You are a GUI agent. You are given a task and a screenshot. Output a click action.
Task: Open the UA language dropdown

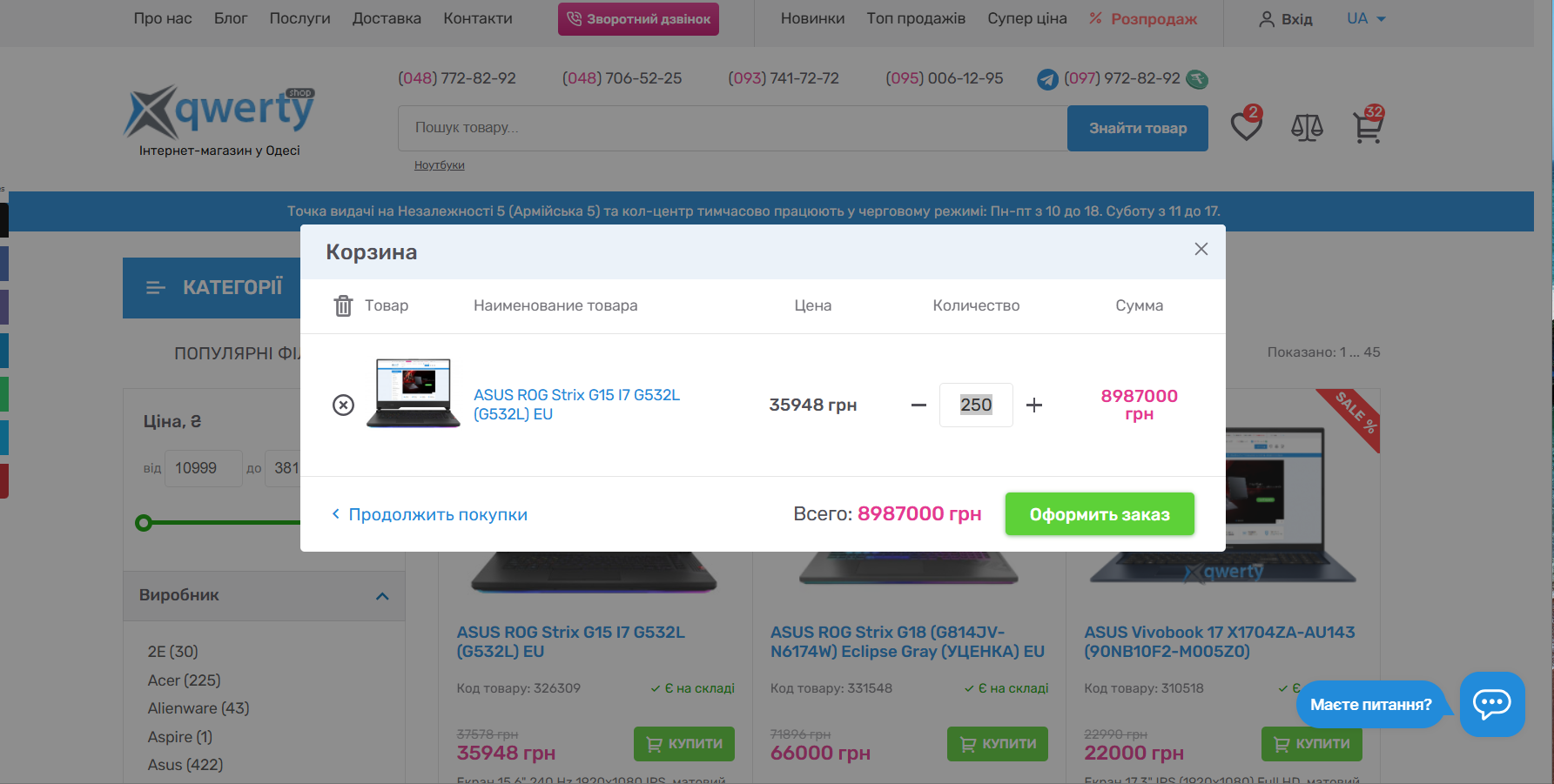tap(1366, 18)
